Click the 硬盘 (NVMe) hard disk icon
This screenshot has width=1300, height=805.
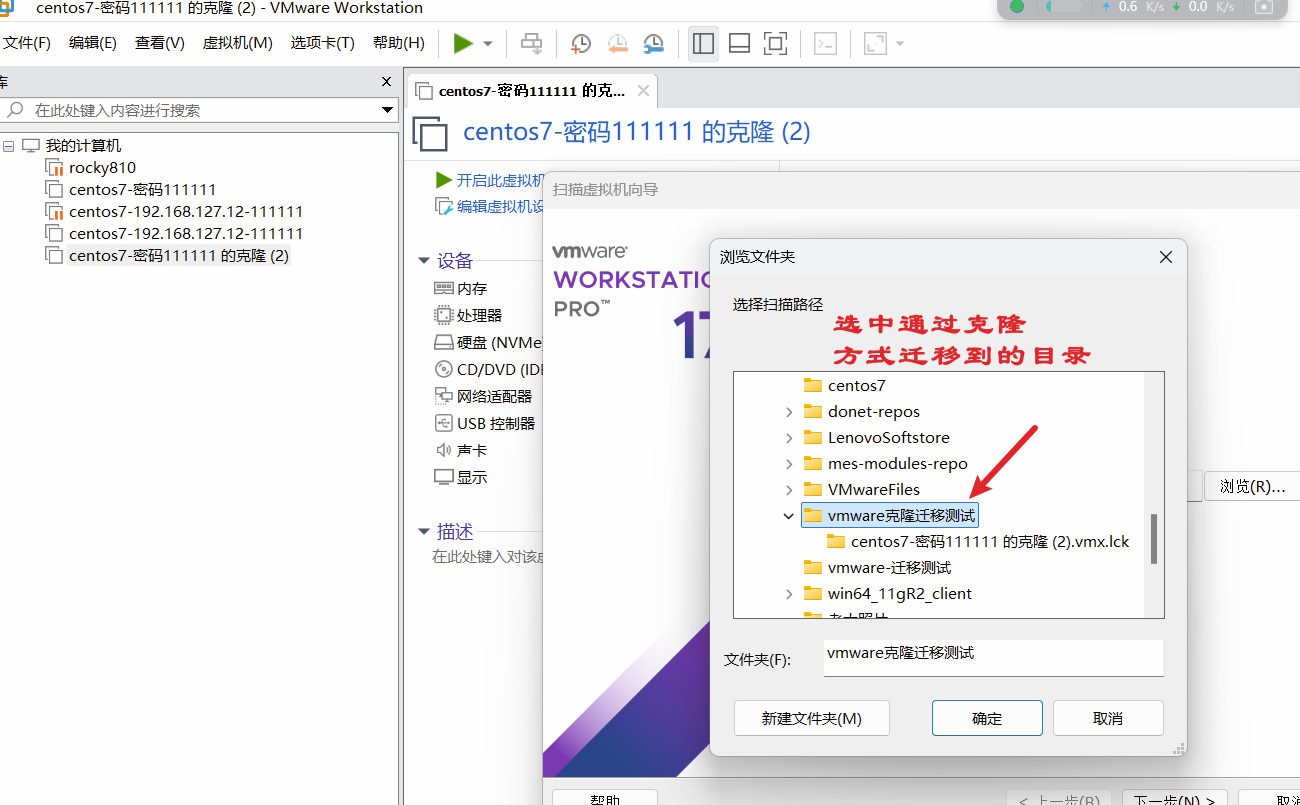click(444, 342)
